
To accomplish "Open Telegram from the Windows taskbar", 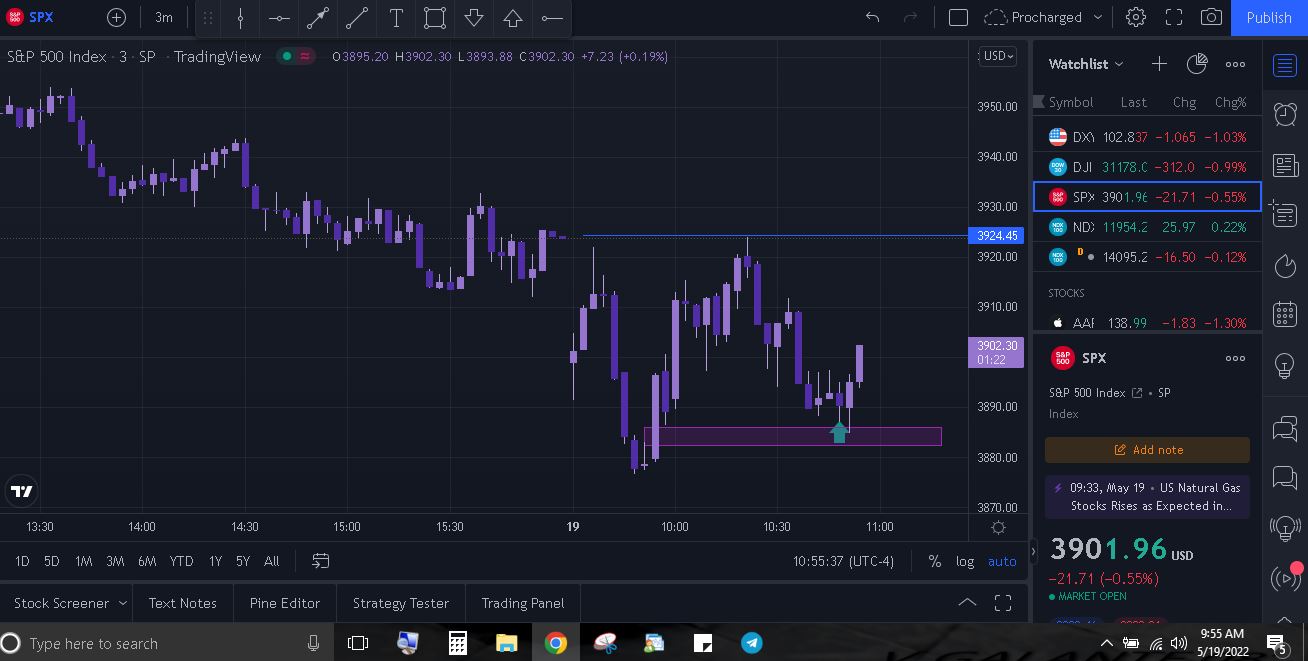I will pos(751,642).
